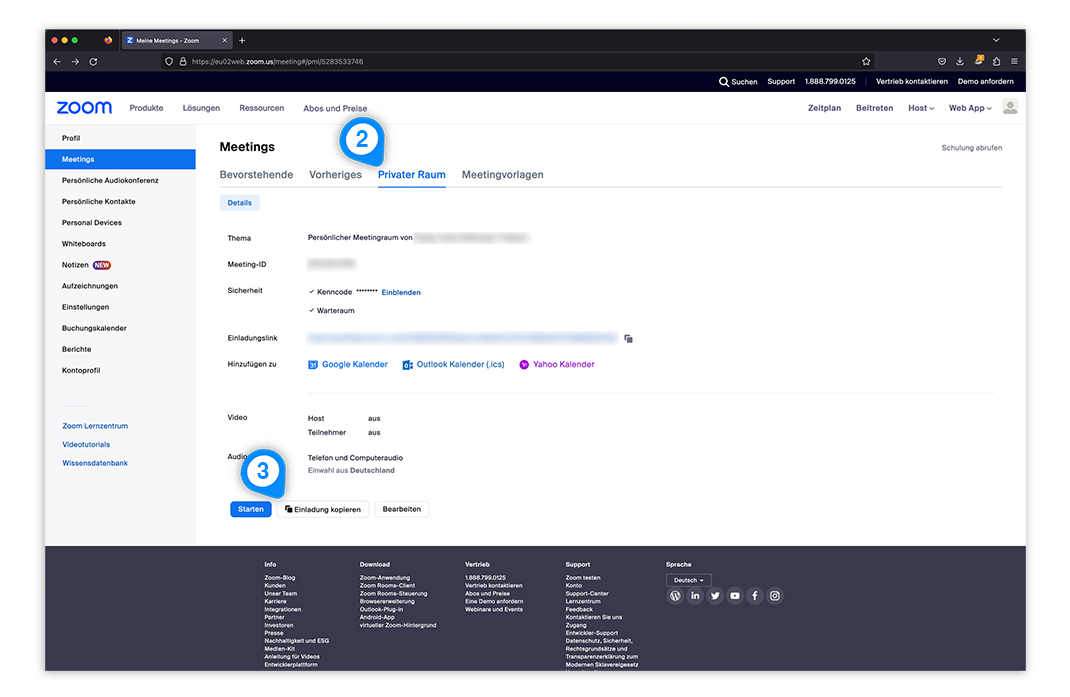Expand the Web App dropdown
Image resolution: width=1070 pixels, height=697 pixels.
(x=970, y=108)
